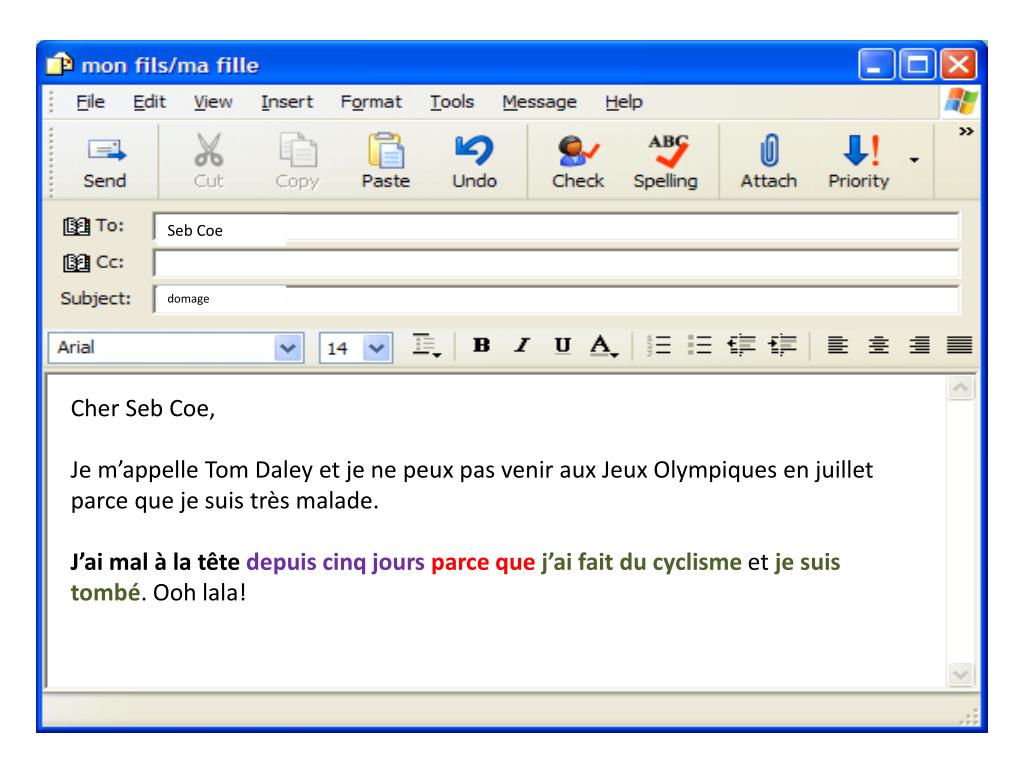Image resolution: width=1024 pixels, height=768 pixels.
Task: Open the To address book icon
Action: point(76,227)
